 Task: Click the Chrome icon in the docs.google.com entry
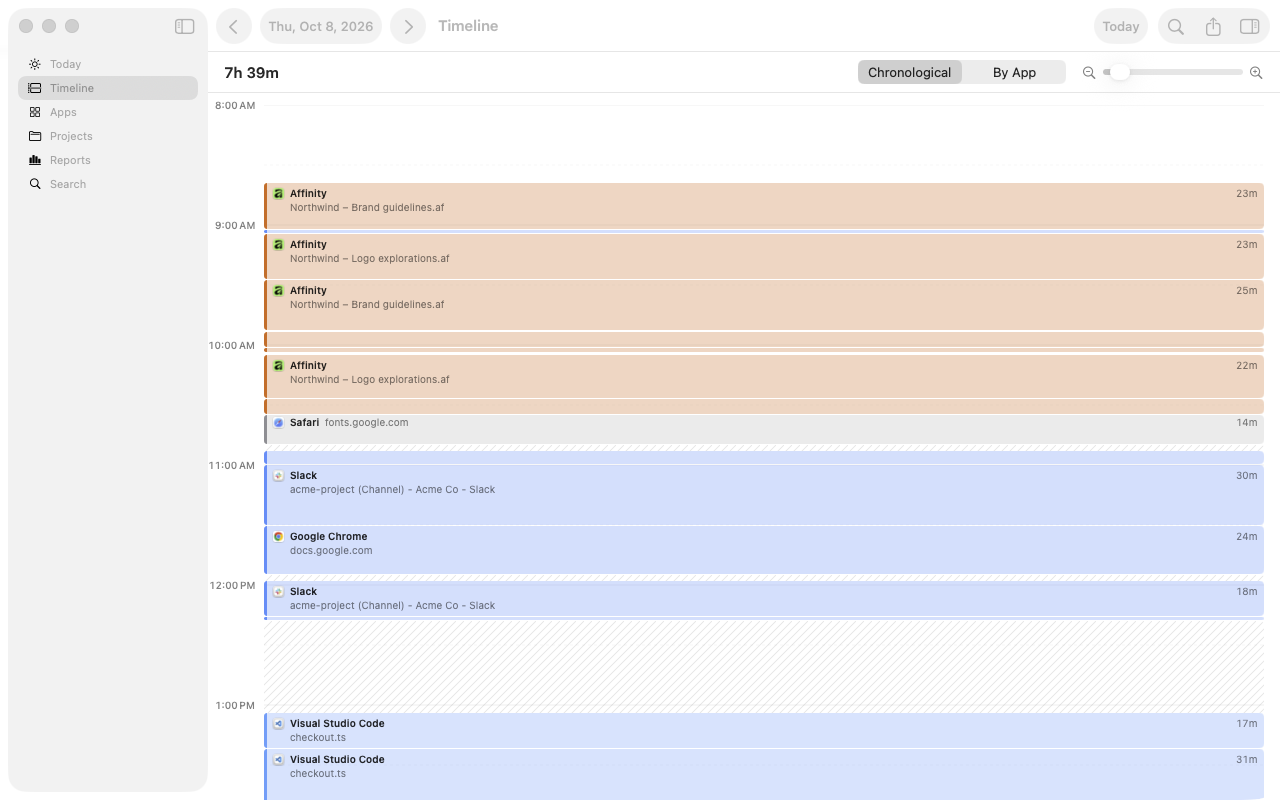(x=279, y=537)
